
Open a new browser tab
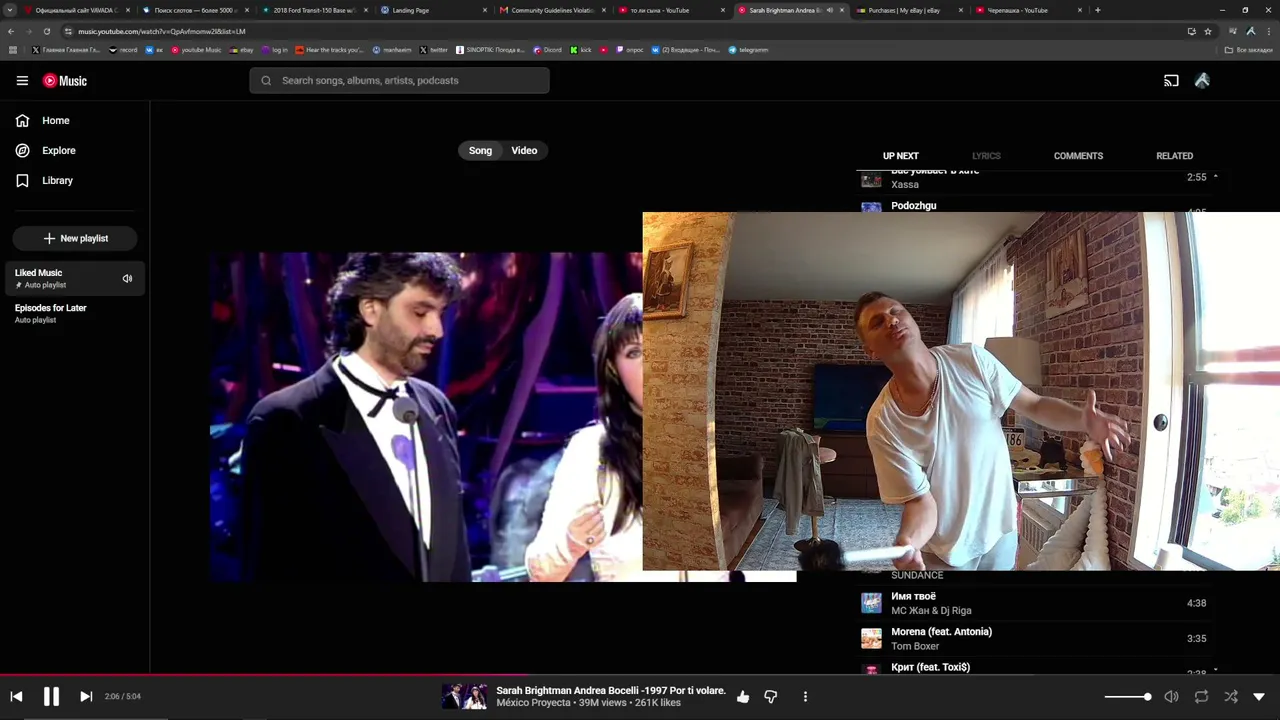coord(1097,10)
